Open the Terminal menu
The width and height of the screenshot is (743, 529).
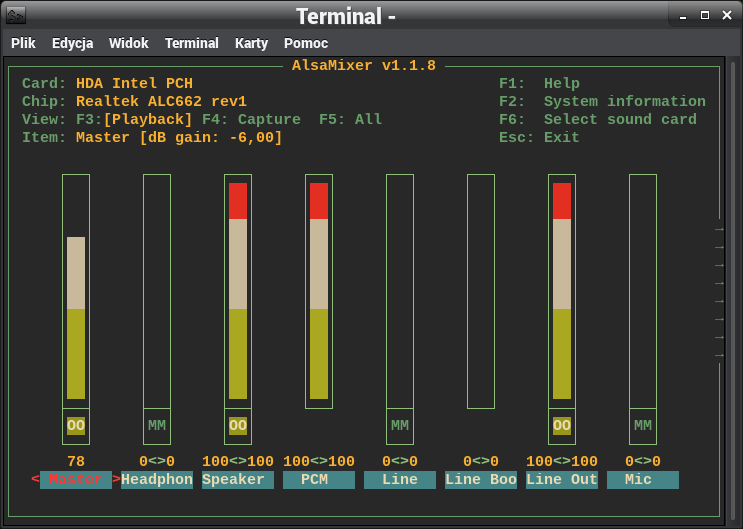191,43
